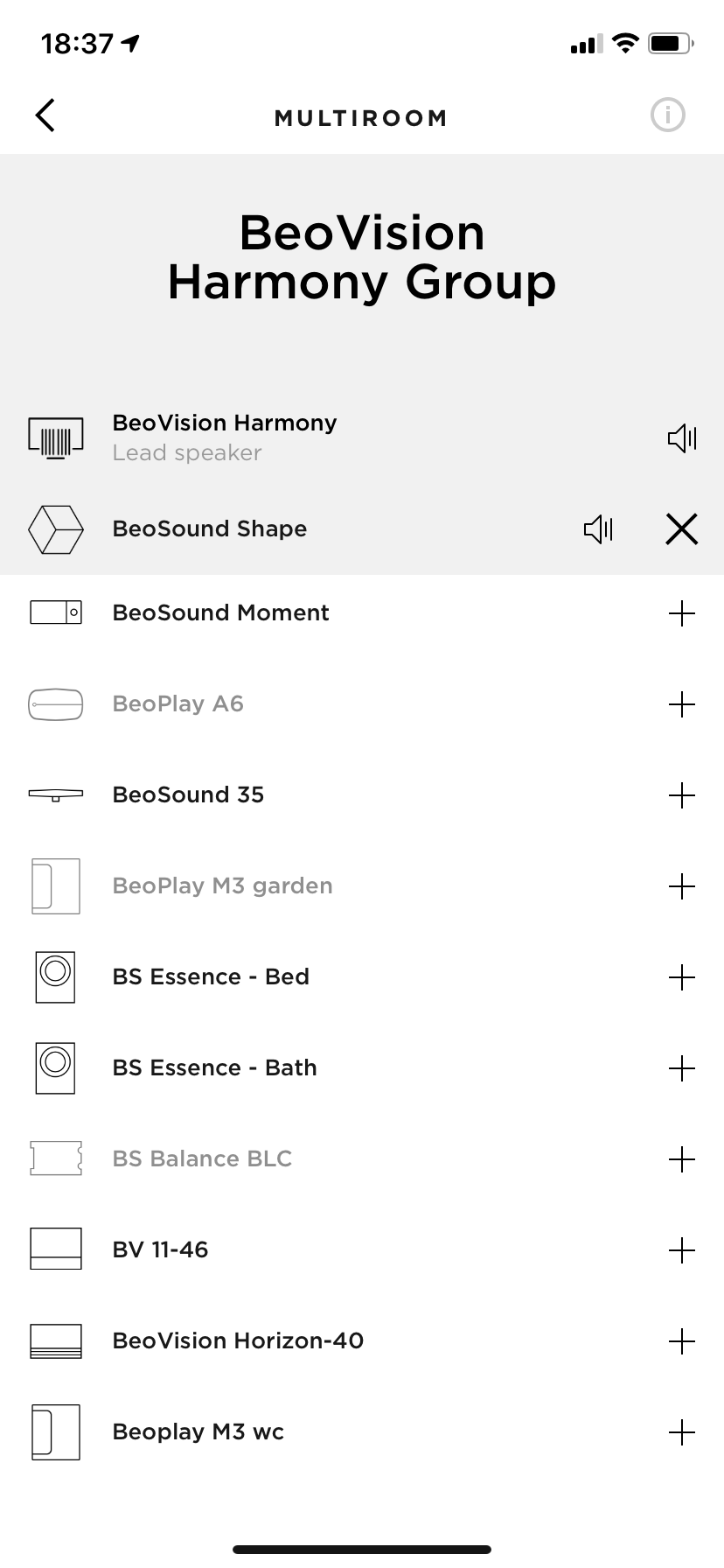
Task: Tap the back arrow in the header
Action: coord(45,115)
